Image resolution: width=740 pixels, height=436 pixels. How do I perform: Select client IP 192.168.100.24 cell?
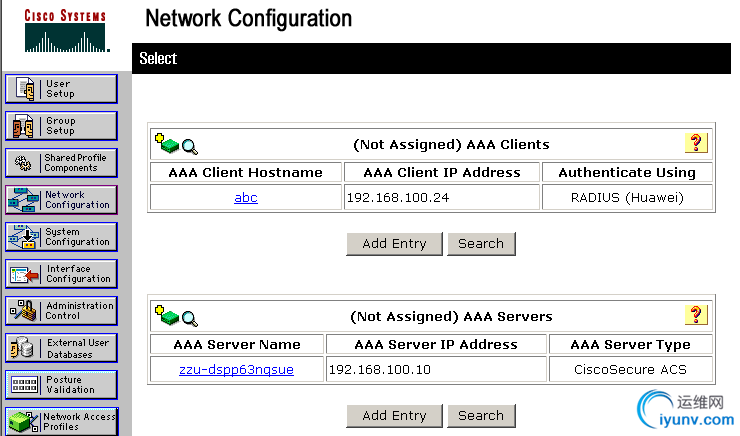click(442, 197)
